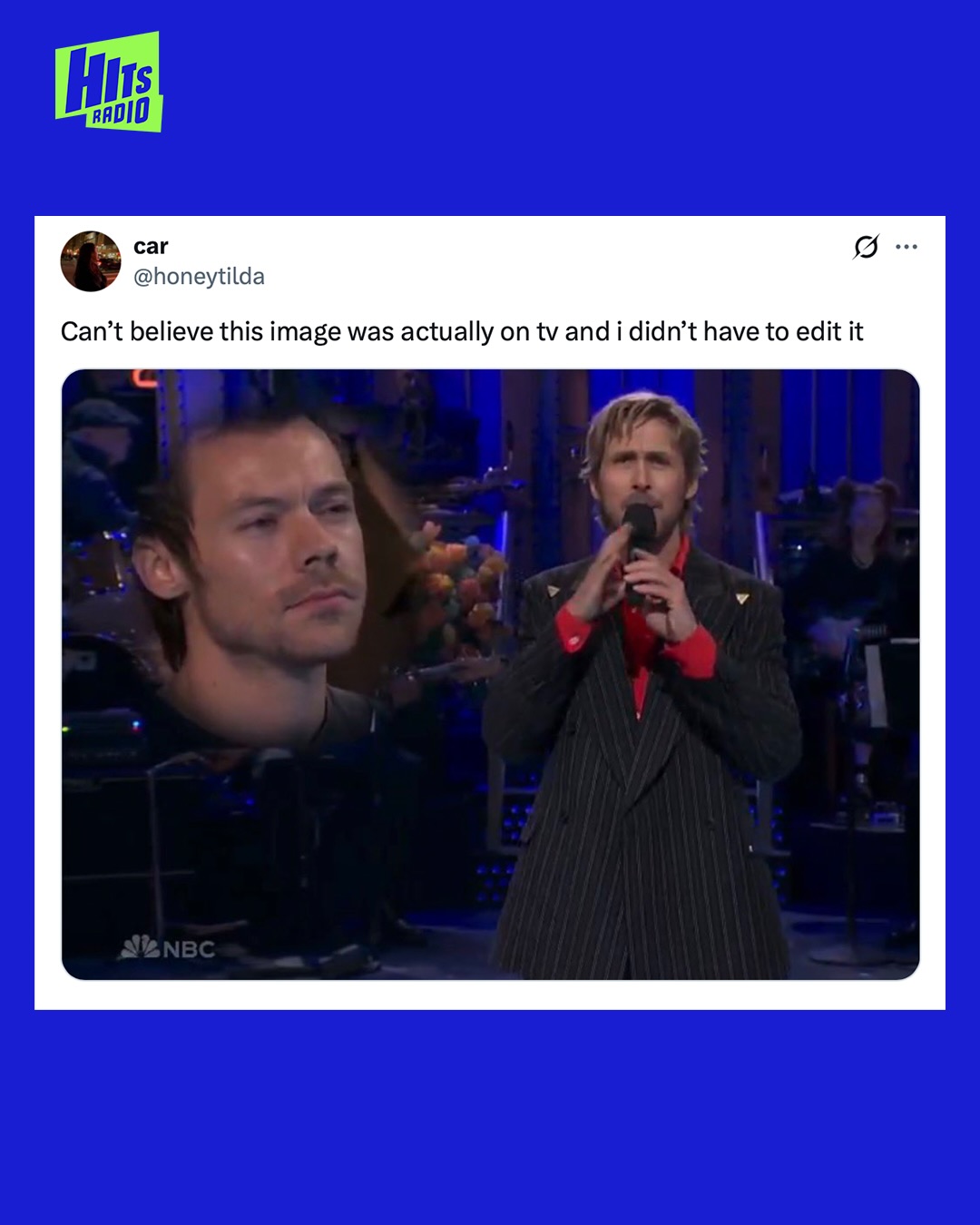Open the @honeytilda handle

pyautogui.click(x=199, y=277)
